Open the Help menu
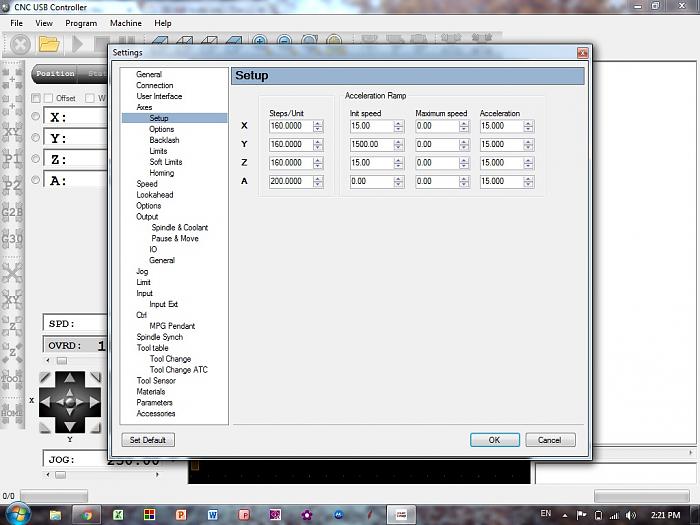Image resolution: width=700 pixels, height=525 pixels. click(162, 23)
